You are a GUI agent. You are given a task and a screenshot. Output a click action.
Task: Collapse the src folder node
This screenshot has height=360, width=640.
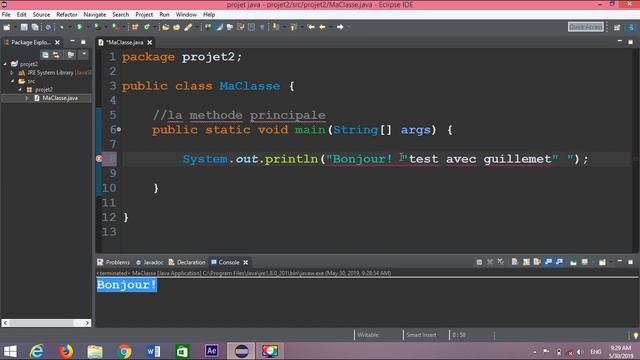point(13,81)
